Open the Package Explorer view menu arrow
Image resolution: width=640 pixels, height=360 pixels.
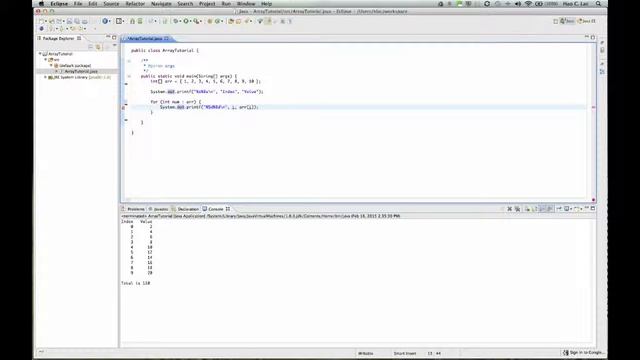[115, 46]
